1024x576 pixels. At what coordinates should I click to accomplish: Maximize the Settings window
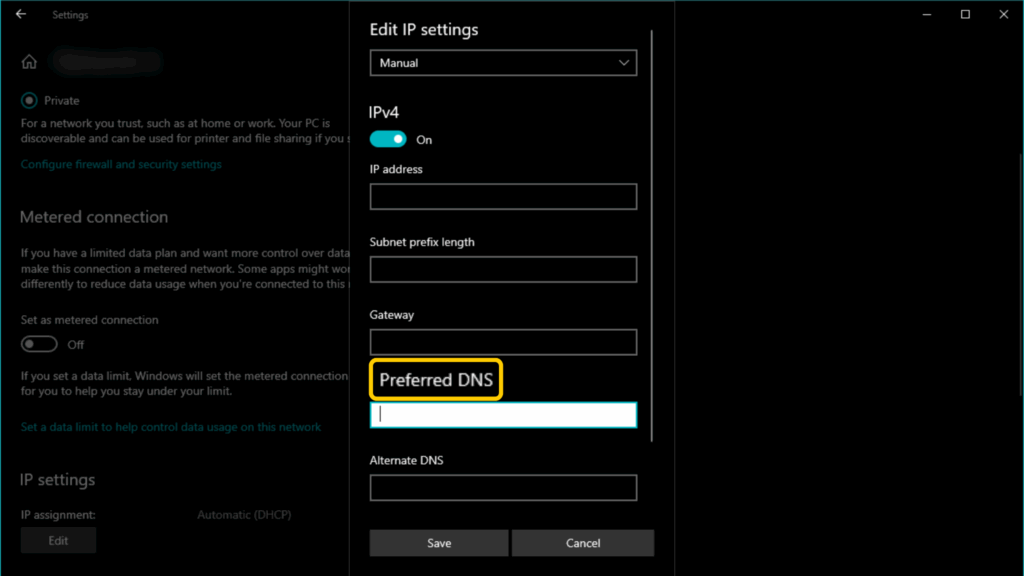965,14
